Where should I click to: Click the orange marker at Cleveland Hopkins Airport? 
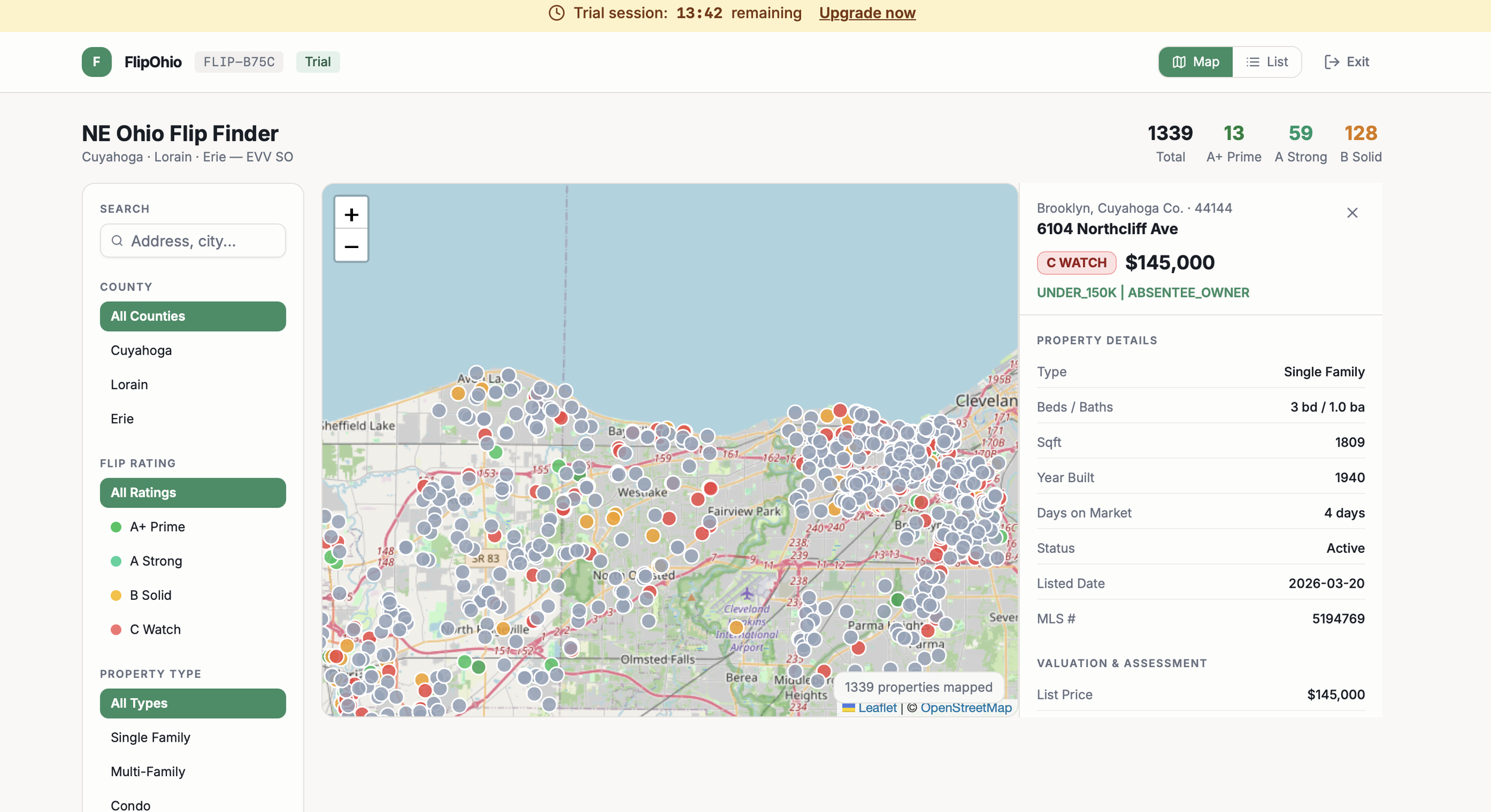click(x=736, y=627)
